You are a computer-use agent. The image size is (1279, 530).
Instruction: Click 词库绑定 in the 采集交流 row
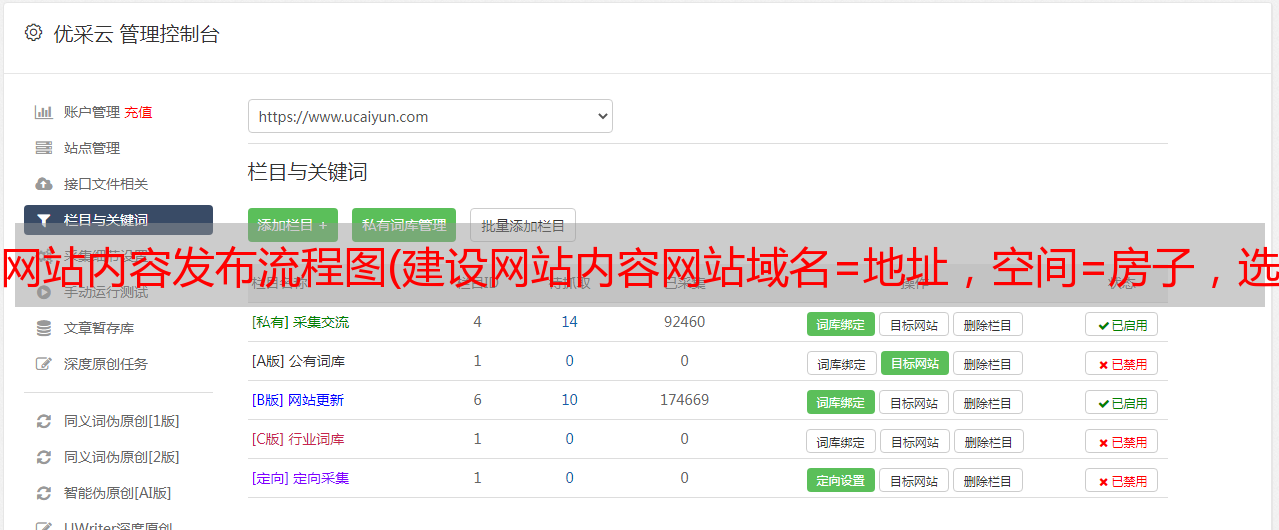point(841,324)
